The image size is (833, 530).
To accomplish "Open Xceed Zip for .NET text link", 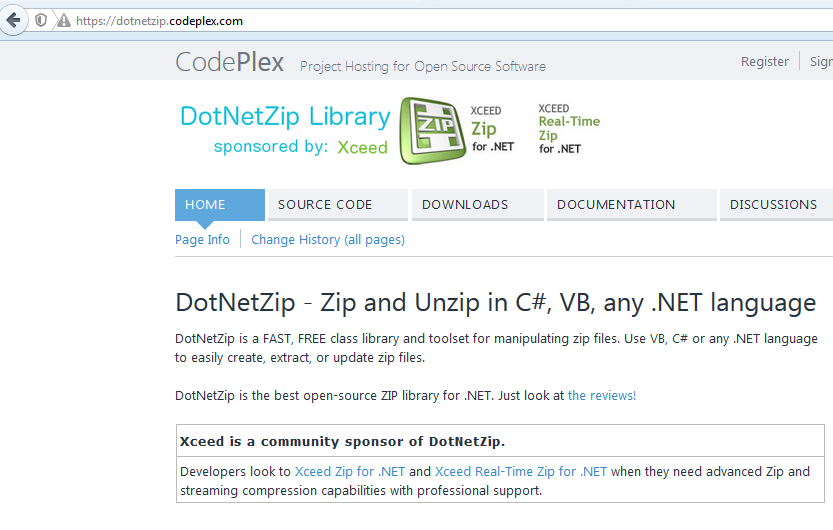I will (350, 472).
